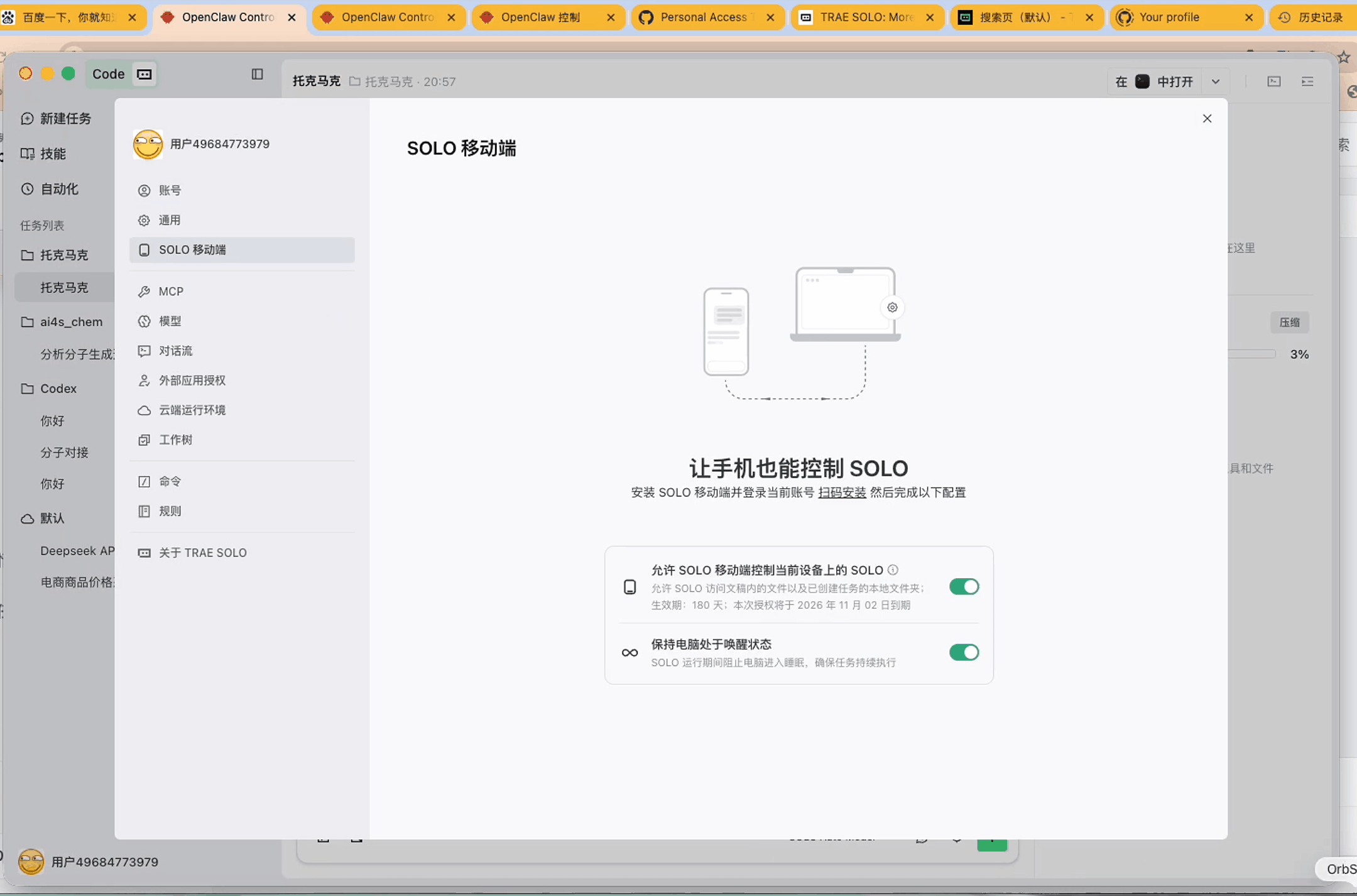Click the 对话流 chat icon

144,351
